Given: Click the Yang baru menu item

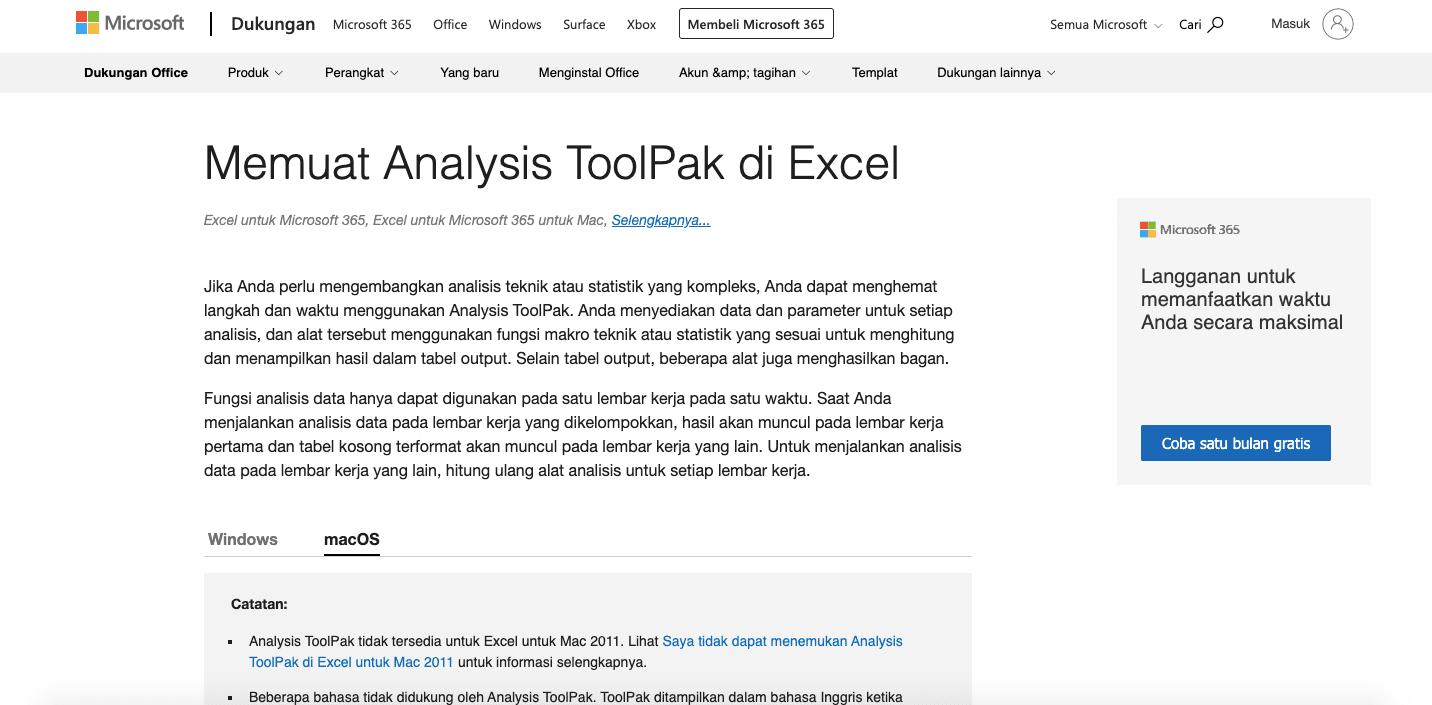Looking at the screenshot, I should (470, 72).
